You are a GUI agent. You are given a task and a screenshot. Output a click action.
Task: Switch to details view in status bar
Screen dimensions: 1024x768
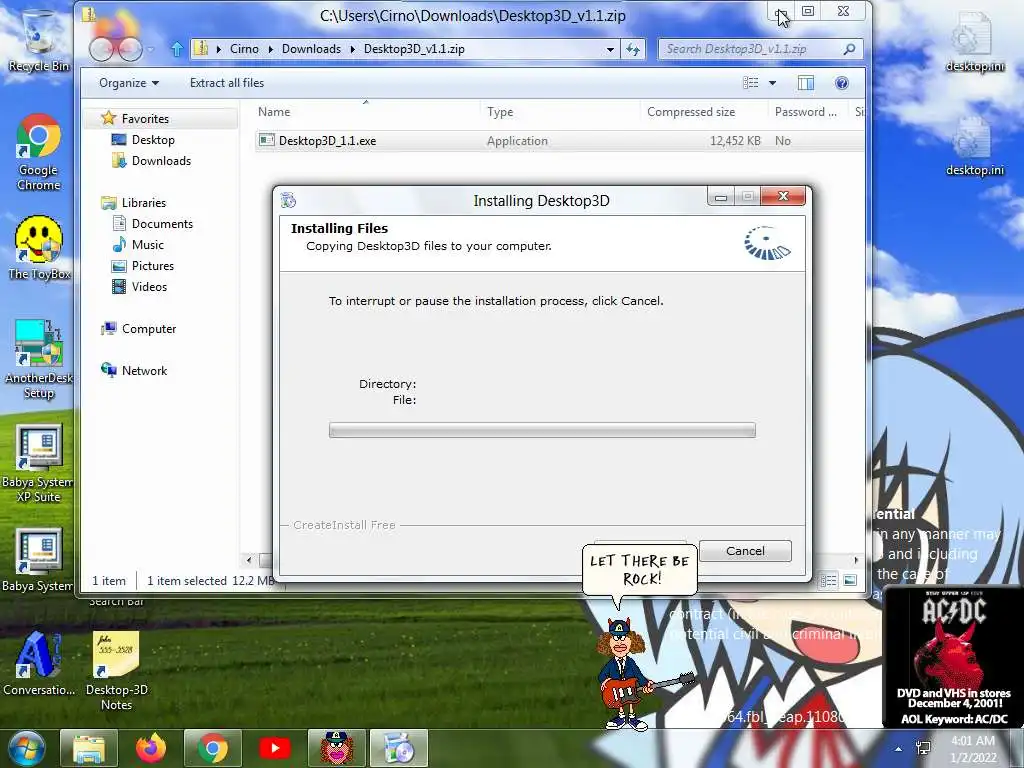point(828,581)
